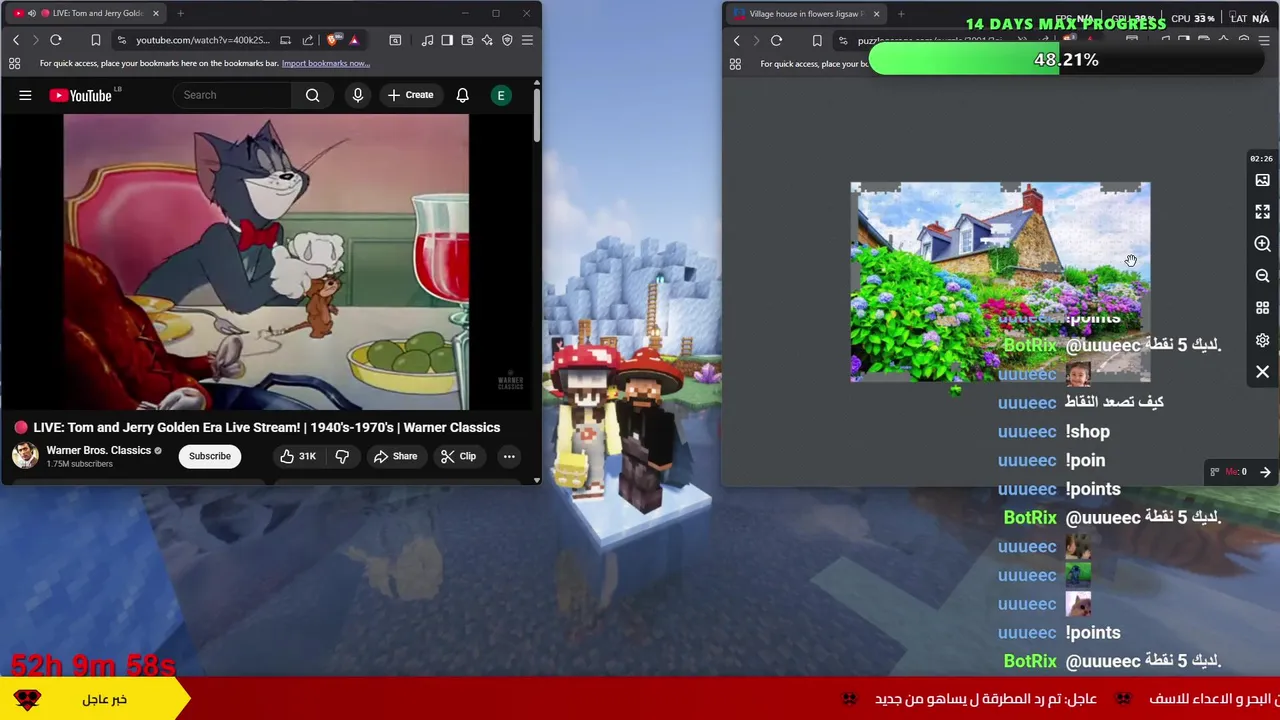
Task: Share the Tom and Jerry video
Action: (x=395, y=456)
